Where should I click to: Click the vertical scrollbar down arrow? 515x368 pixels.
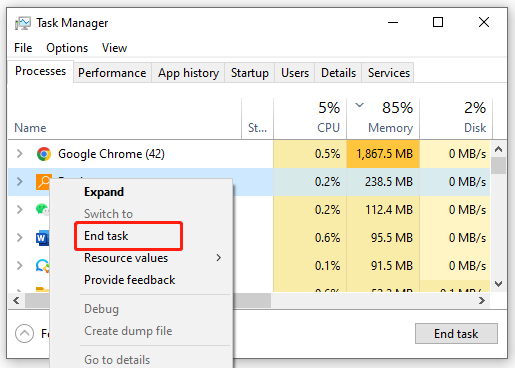pos(498,284)
